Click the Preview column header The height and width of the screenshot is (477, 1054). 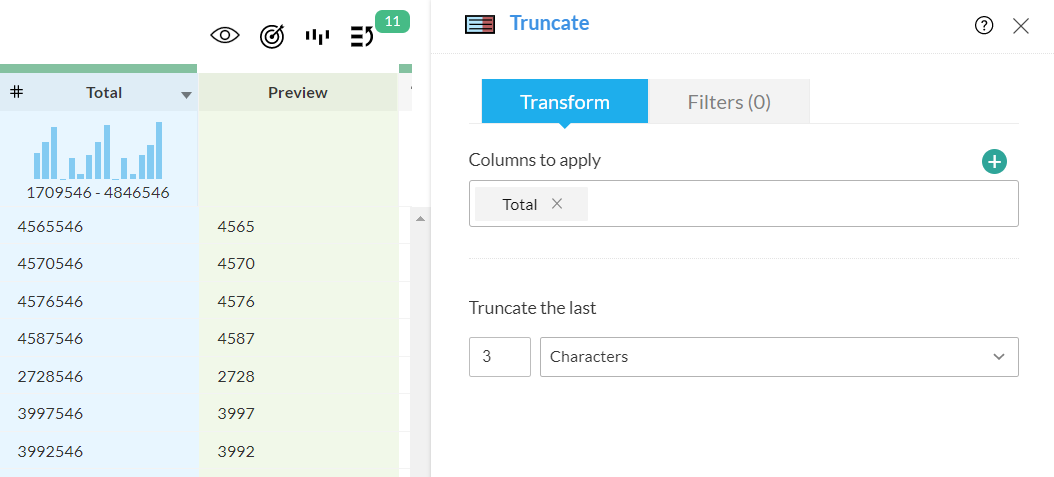(x=298, y=93)
